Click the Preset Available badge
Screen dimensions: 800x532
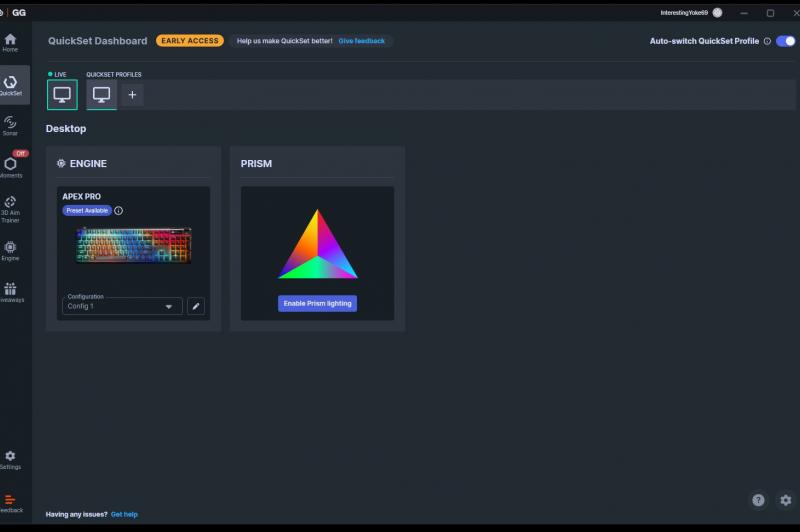pyautogui.click(x=87, y=211)
